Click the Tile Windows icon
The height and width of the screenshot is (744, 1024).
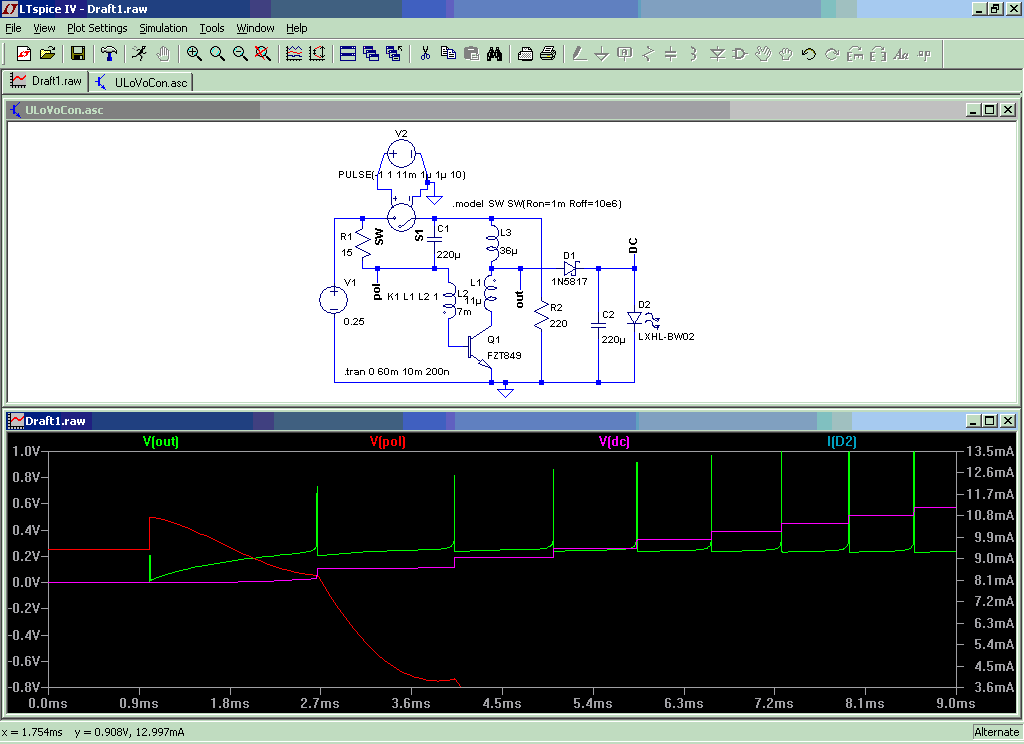pyautogui.click(x=348, y=54)
